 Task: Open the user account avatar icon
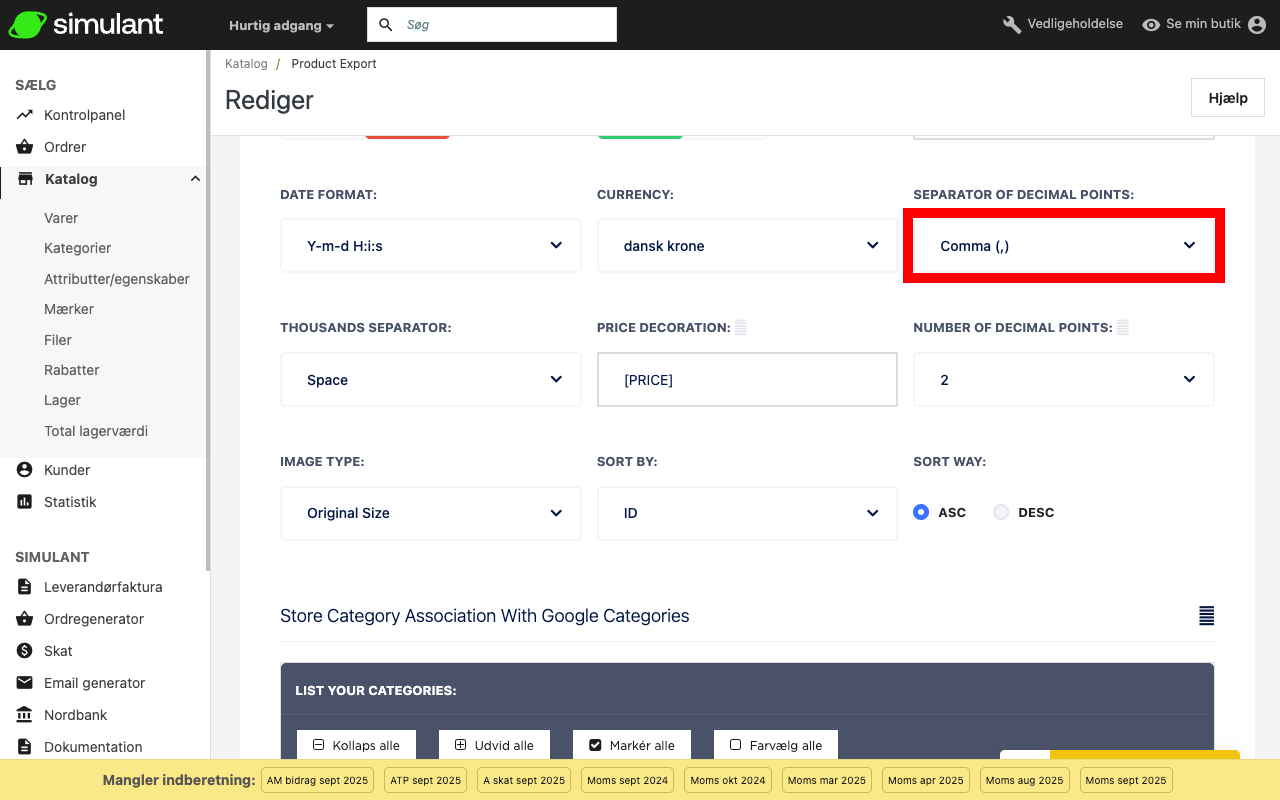click(1257, 25)
